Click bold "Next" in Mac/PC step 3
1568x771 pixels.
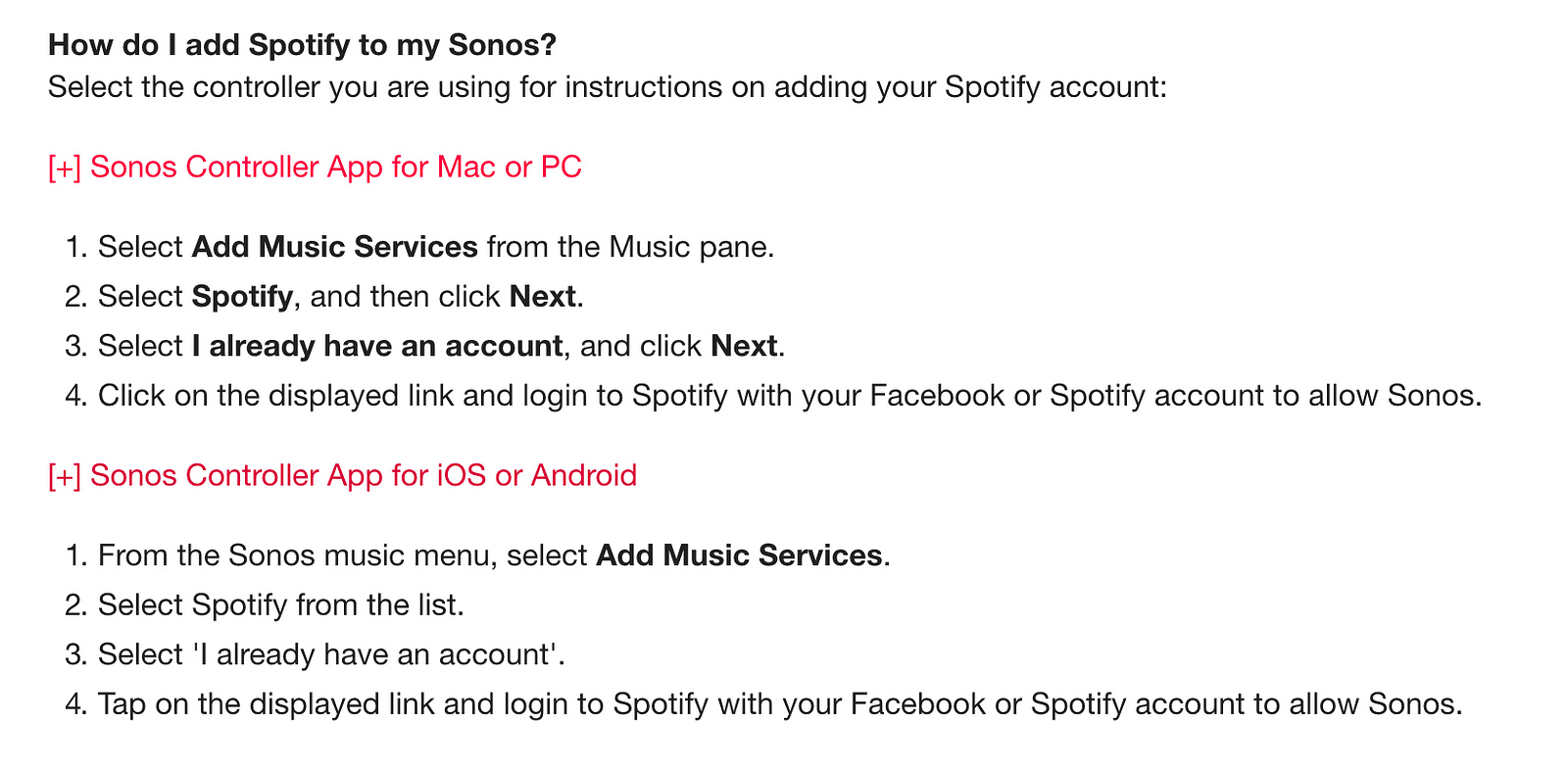[x=744, y=347]
